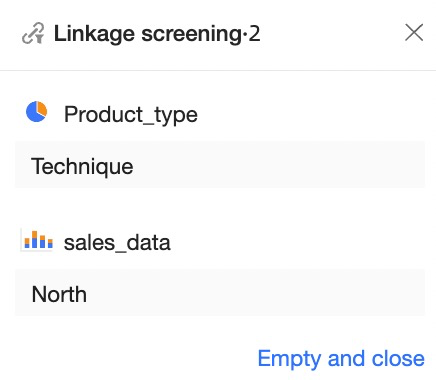Click the linkage screening chain-filter icon

(x=33, y=33)
